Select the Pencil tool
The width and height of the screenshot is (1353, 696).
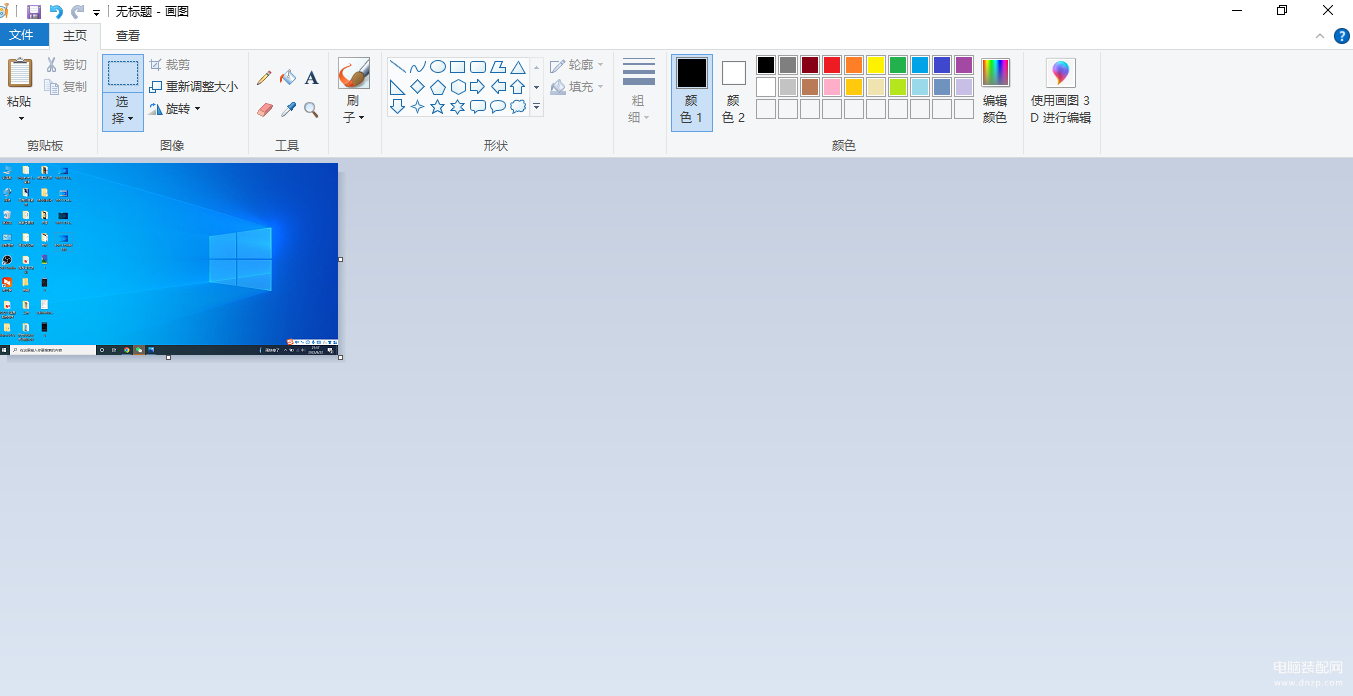pyautogui.click(x=264, y=78)
